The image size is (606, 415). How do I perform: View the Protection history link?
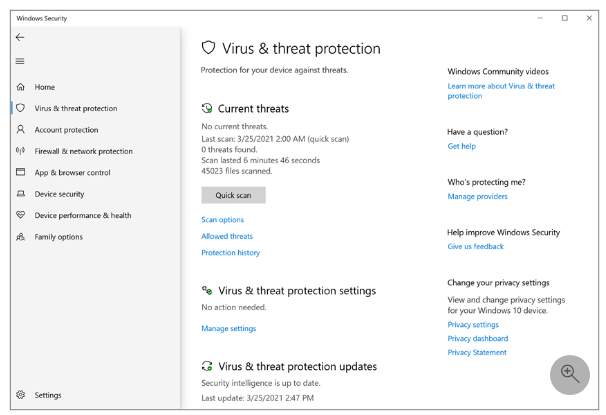coord(230,253)
